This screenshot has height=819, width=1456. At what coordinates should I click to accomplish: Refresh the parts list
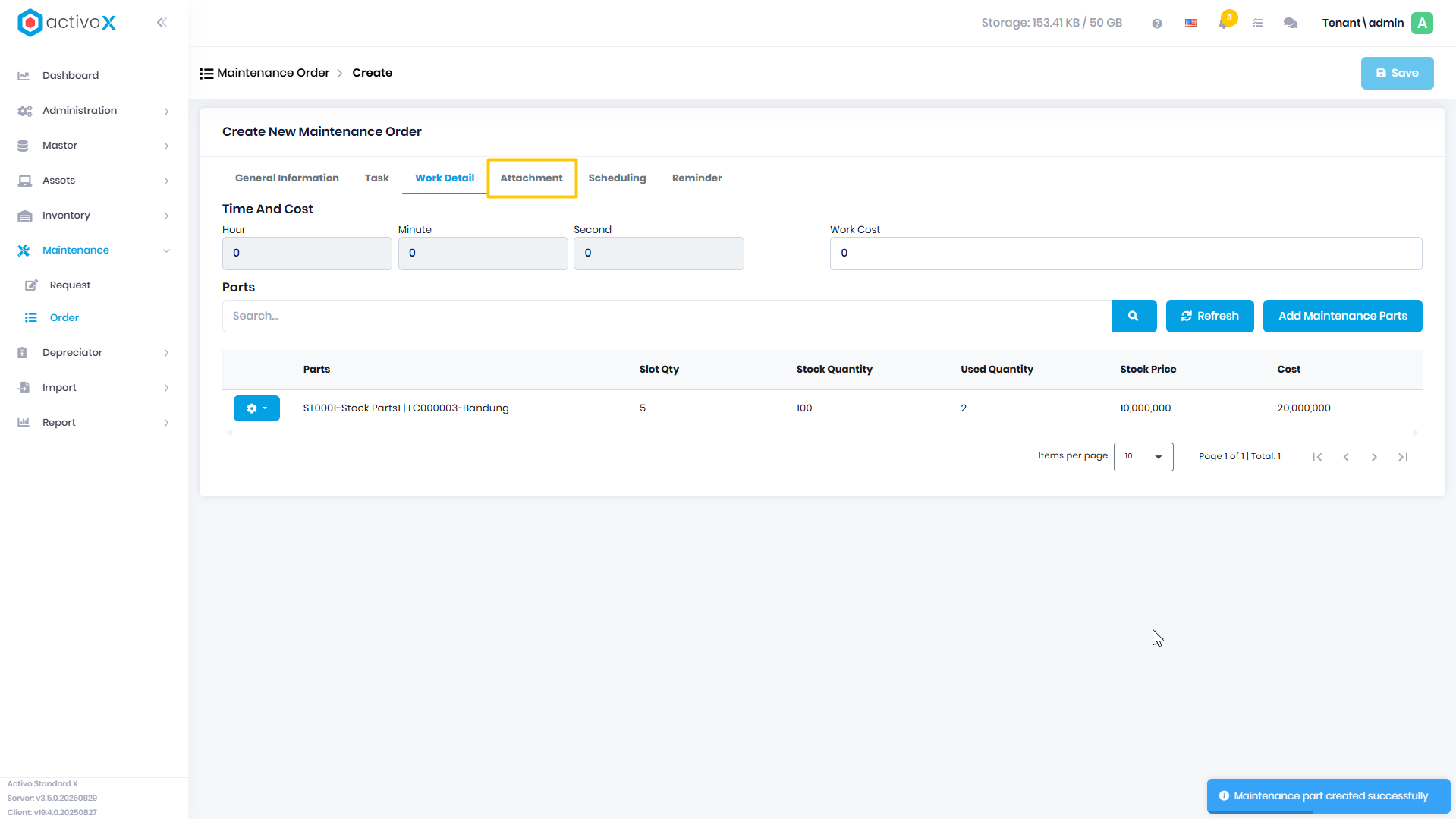[x=1209, y=316]
